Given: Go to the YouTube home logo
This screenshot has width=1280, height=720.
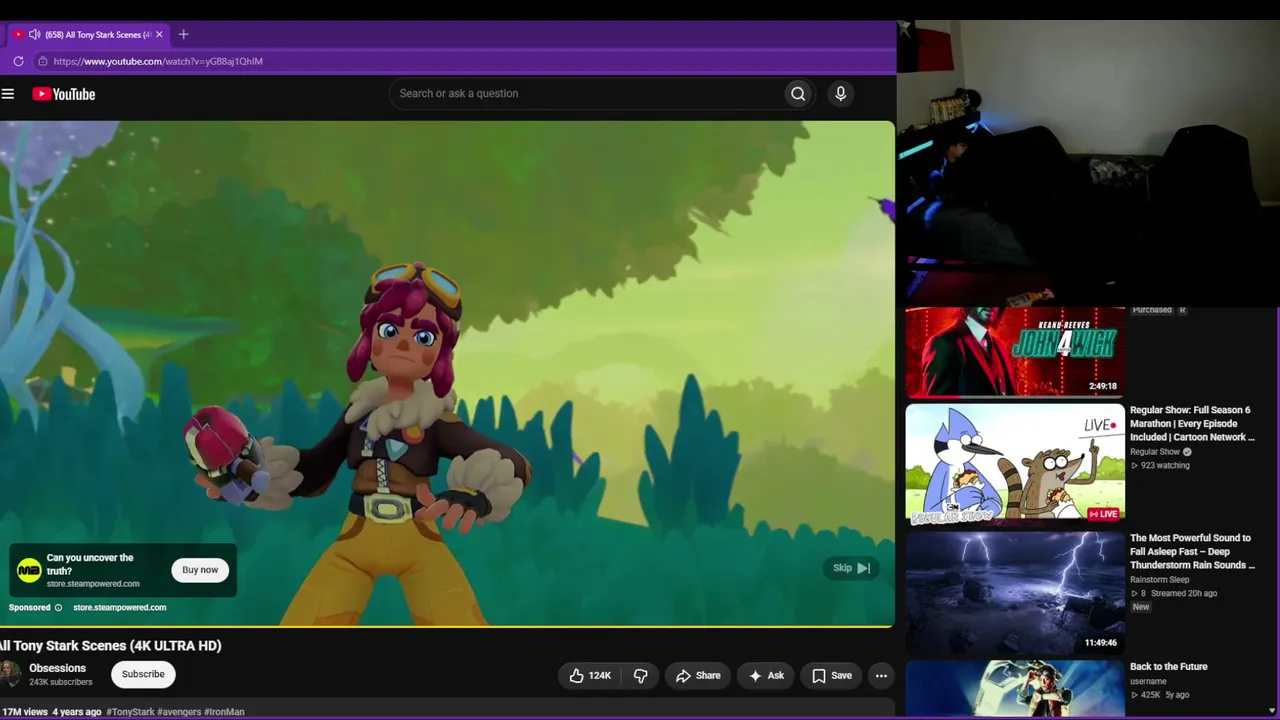Looking at the screenshot, I should point(64,94).
